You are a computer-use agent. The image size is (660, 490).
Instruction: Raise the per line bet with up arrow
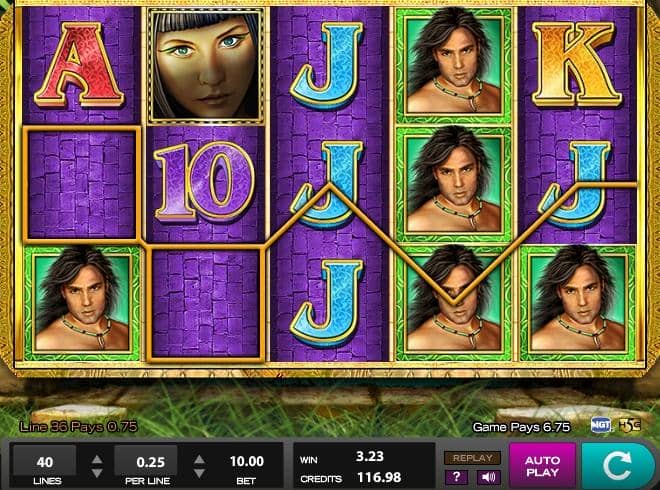(200, 459)
